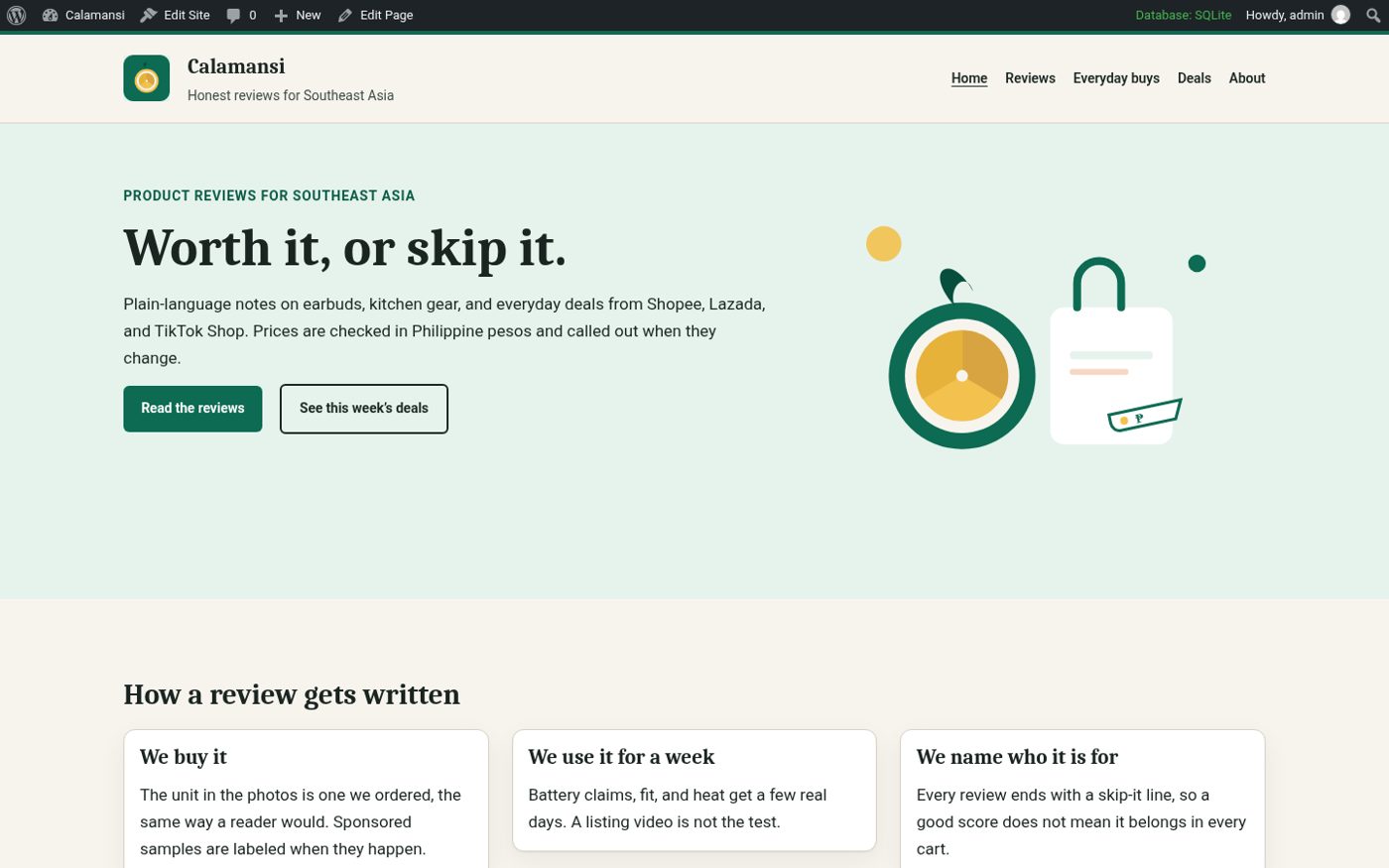
Task: Click the plus icon beside New
Action: click(x=281, y=16)
